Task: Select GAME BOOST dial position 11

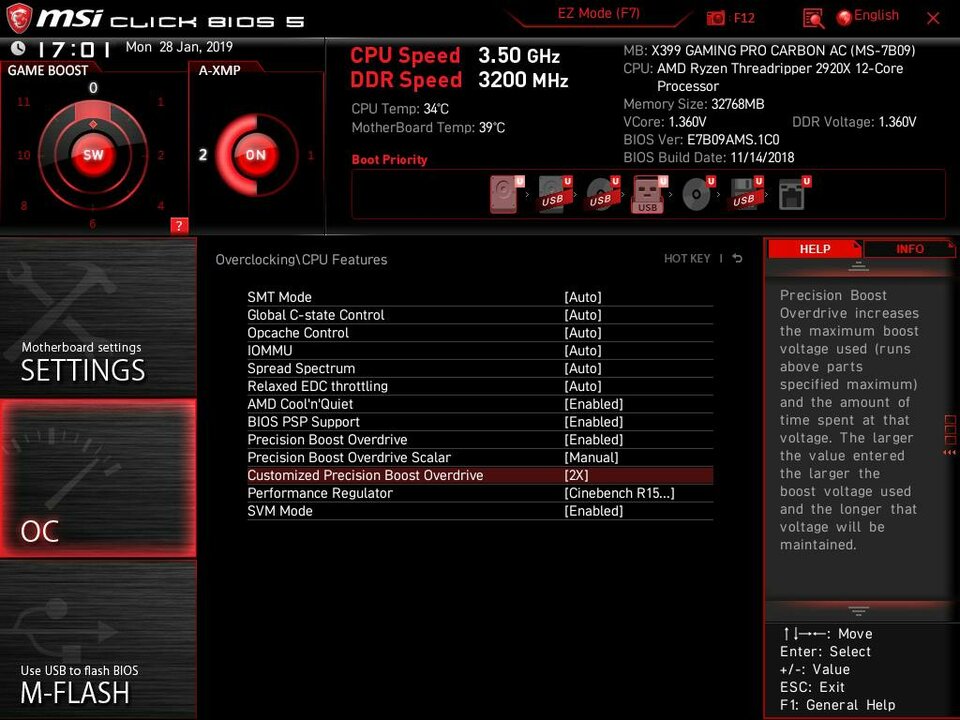Action: coord(23,102)
